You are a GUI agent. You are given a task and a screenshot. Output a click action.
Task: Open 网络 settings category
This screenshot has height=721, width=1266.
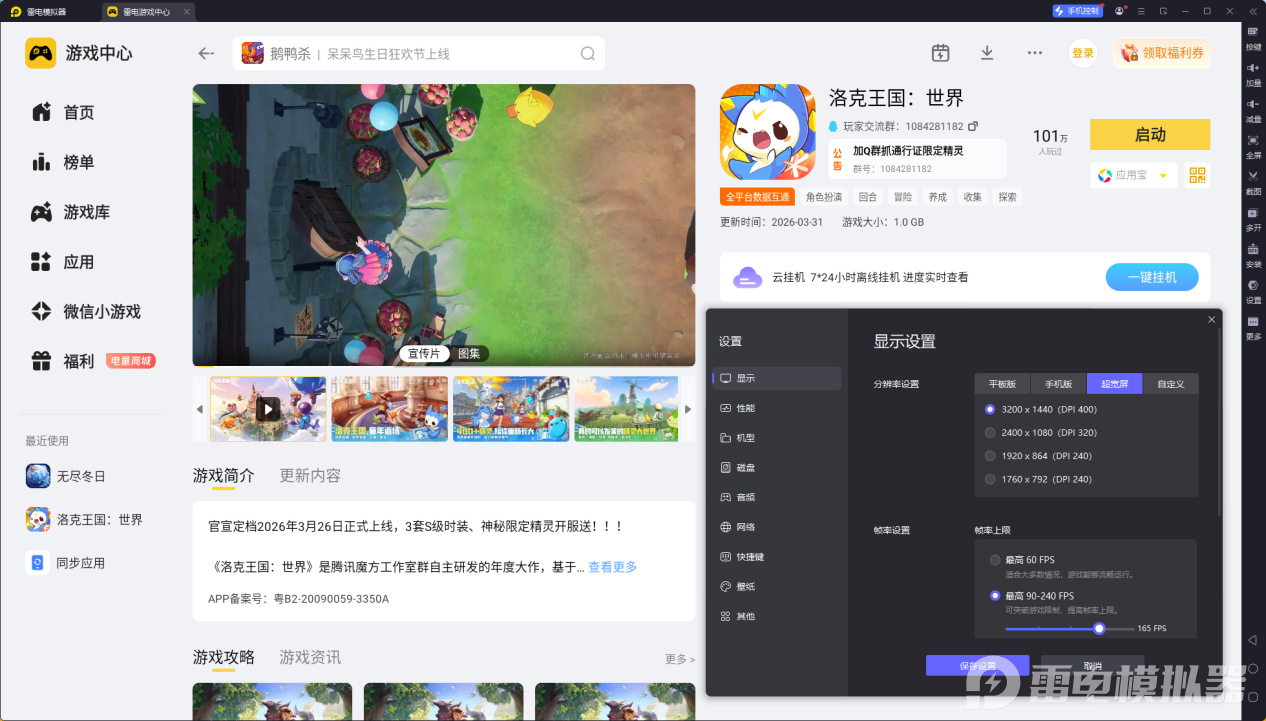777,527
